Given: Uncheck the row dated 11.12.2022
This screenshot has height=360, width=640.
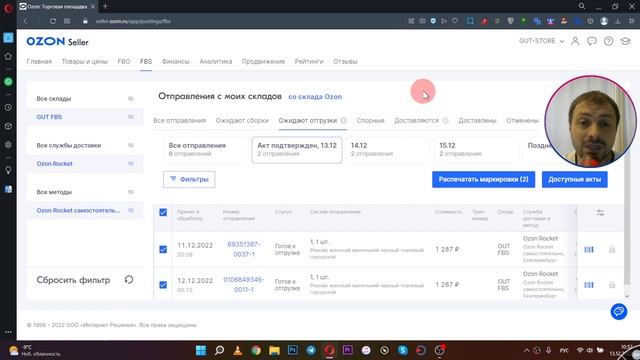Looking at the screenshot, I should [163, 249].
